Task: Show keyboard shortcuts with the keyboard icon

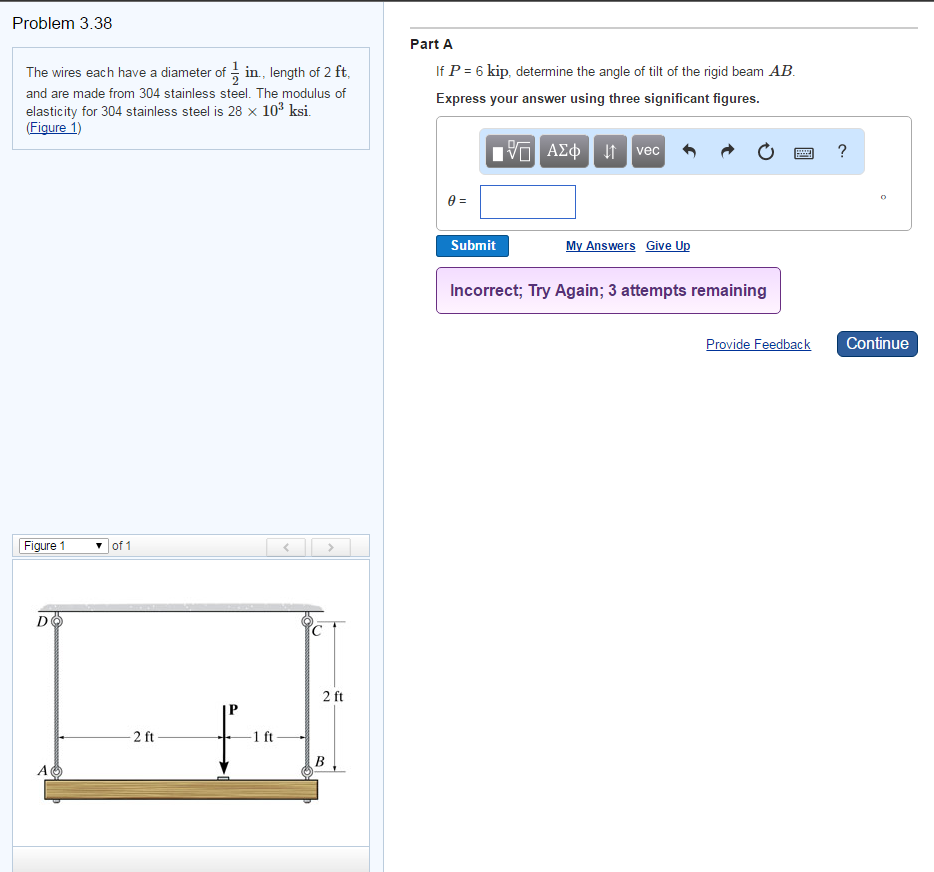Action: click(x=804, y=152)
